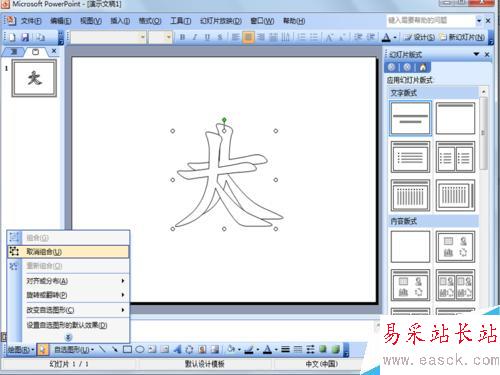This screenshot has height=375, width=500.
Task: Choose 取消组合 (Ungroup) from the menu
Action: 68,252
